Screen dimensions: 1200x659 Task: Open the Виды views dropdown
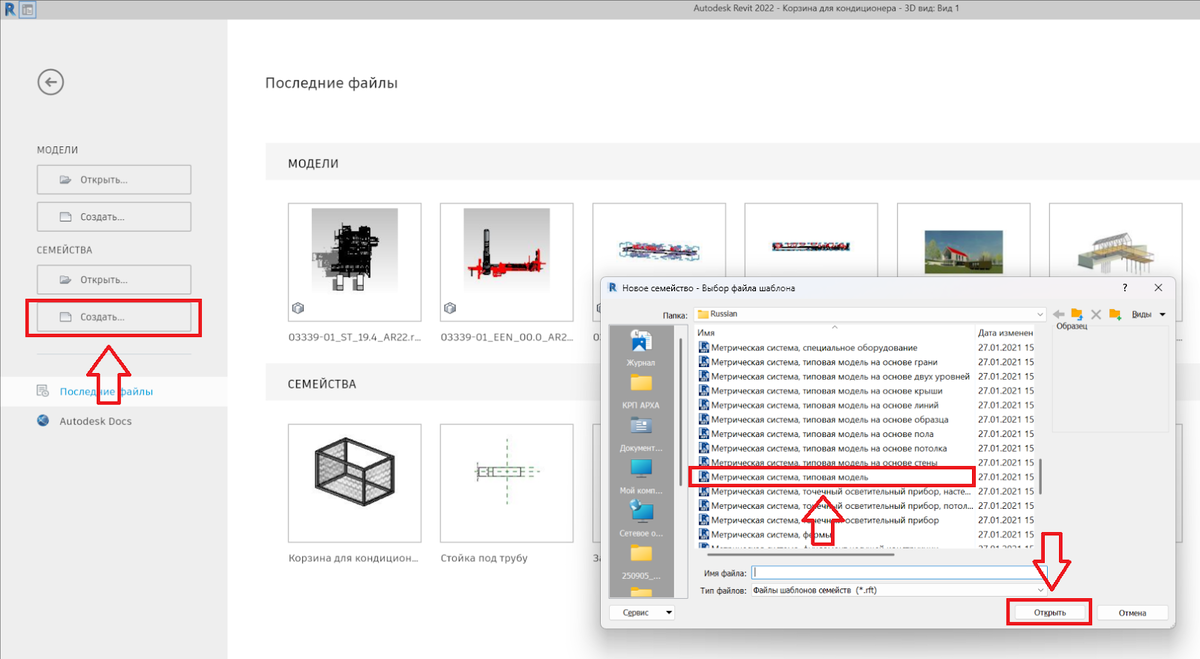[1149, 314]
